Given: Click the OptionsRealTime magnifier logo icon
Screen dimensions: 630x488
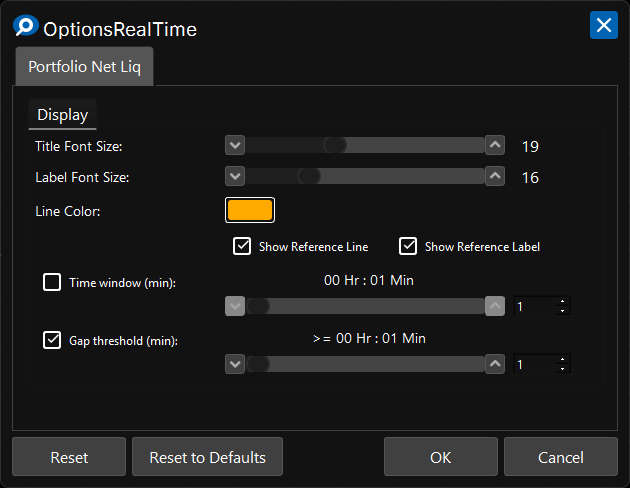Looking at the screenshot, I should click(26, 27).
